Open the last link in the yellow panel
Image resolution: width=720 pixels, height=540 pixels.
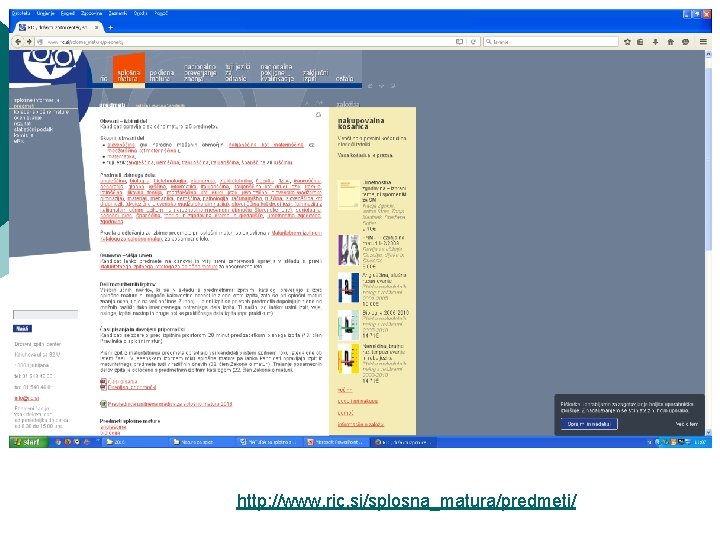360,424
